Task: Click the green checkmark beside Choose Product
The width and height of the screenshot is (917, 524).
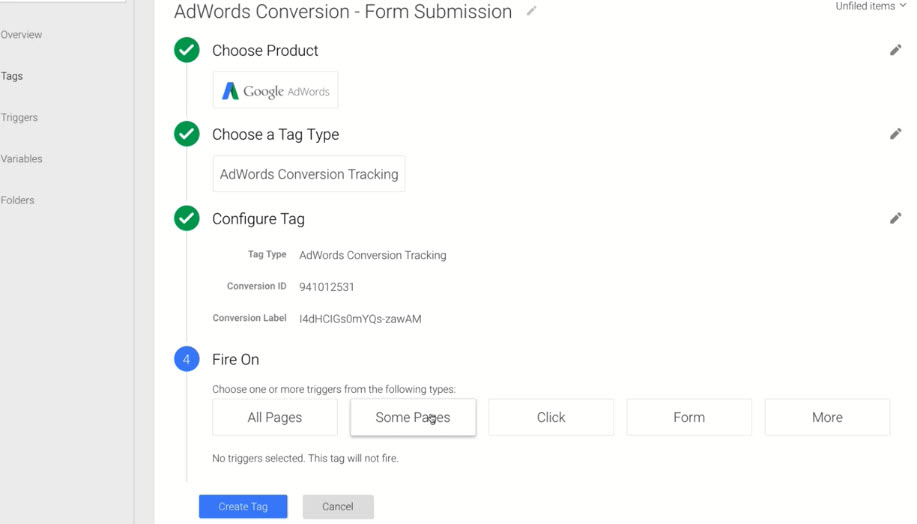Action: pyautogui.click(x=187, y=50)
